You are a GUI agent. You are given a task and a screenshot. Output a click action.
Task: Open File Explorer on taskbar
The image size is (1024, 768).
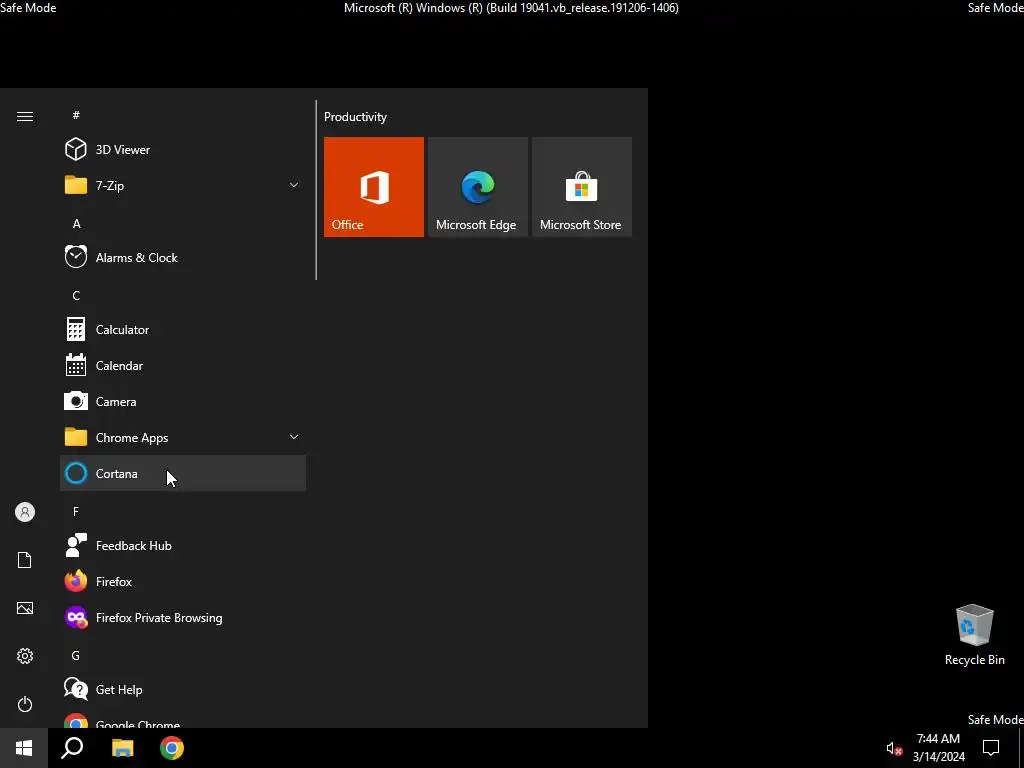(122, 748)
